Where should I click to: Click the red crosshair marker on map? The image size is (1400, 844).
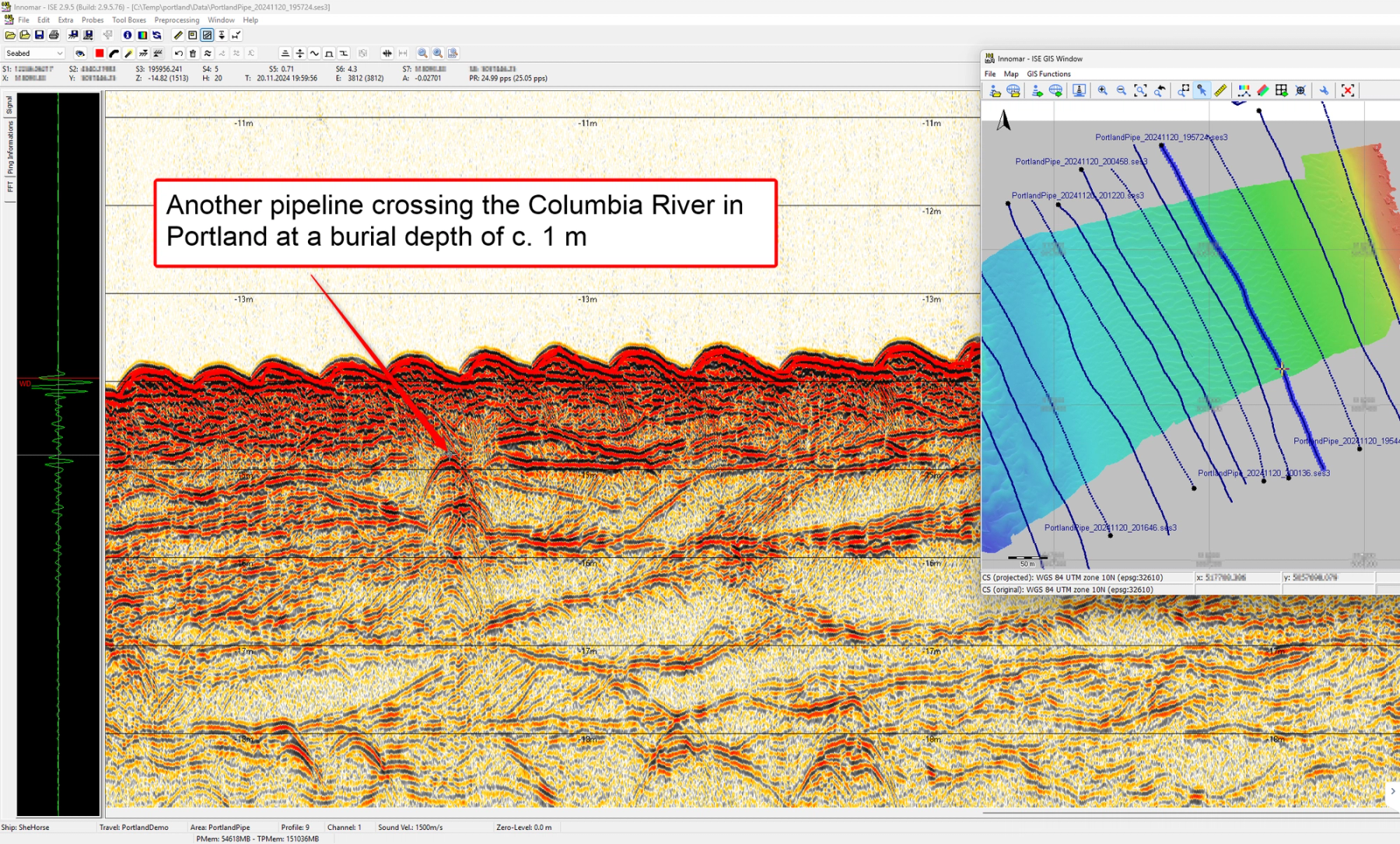tap(1282, 369)
